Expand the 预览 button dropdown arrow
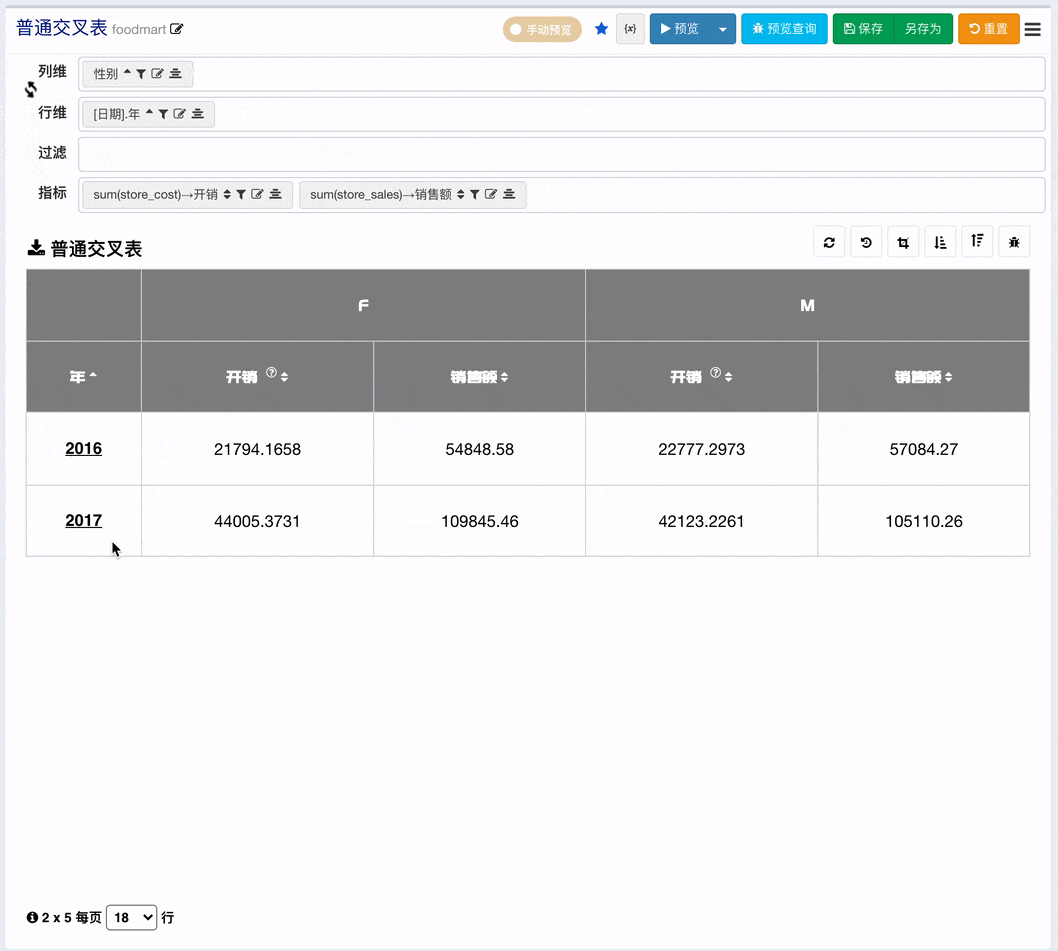The image size is (1058, 951). click(723, 29)
